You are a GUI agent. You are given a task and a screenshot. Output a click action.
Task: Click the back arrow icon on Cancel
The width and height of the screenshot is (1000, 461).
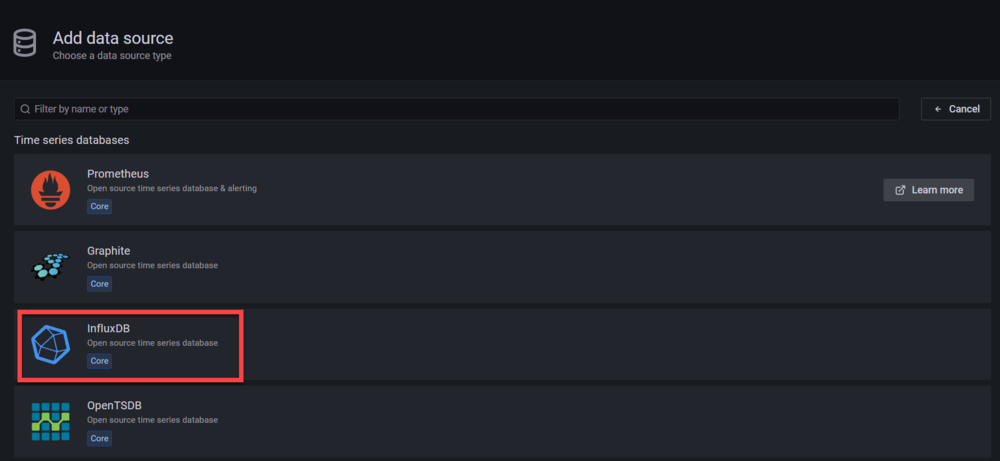(x=938, y=109)
